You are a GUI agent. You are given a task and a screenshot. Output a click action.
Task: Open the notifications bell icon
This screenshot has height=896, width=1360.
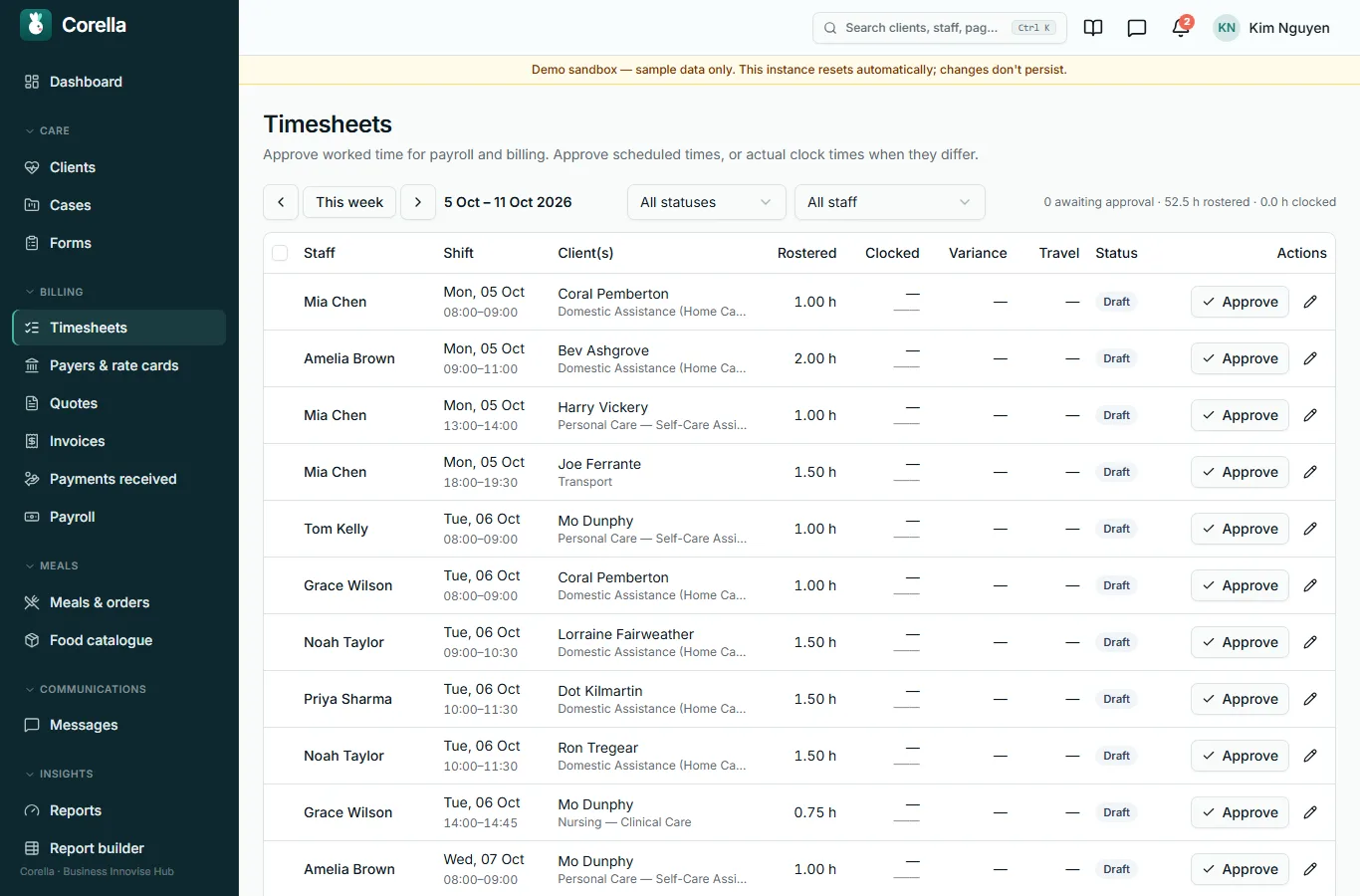tap(1181, 28)
